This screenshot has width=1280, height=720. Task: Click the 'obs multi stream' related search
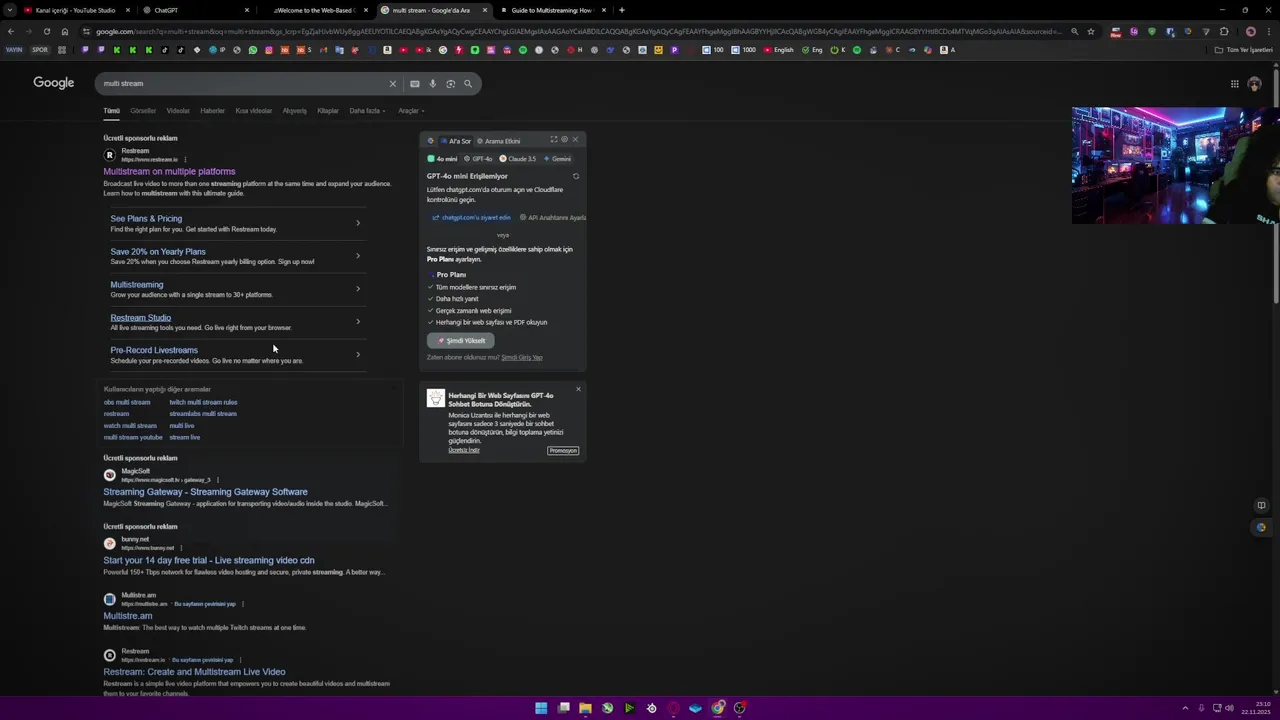127,403
